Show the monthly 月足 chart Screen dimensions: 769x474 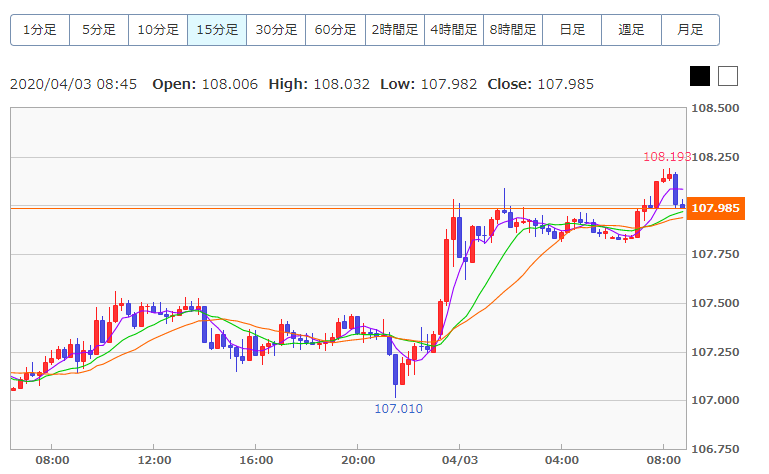click(691, 30)
